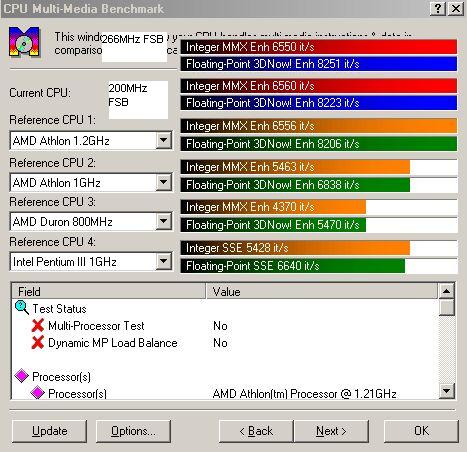
Task: Click the CPU Multi-Media module icon
Action: (x=24, y=42)
